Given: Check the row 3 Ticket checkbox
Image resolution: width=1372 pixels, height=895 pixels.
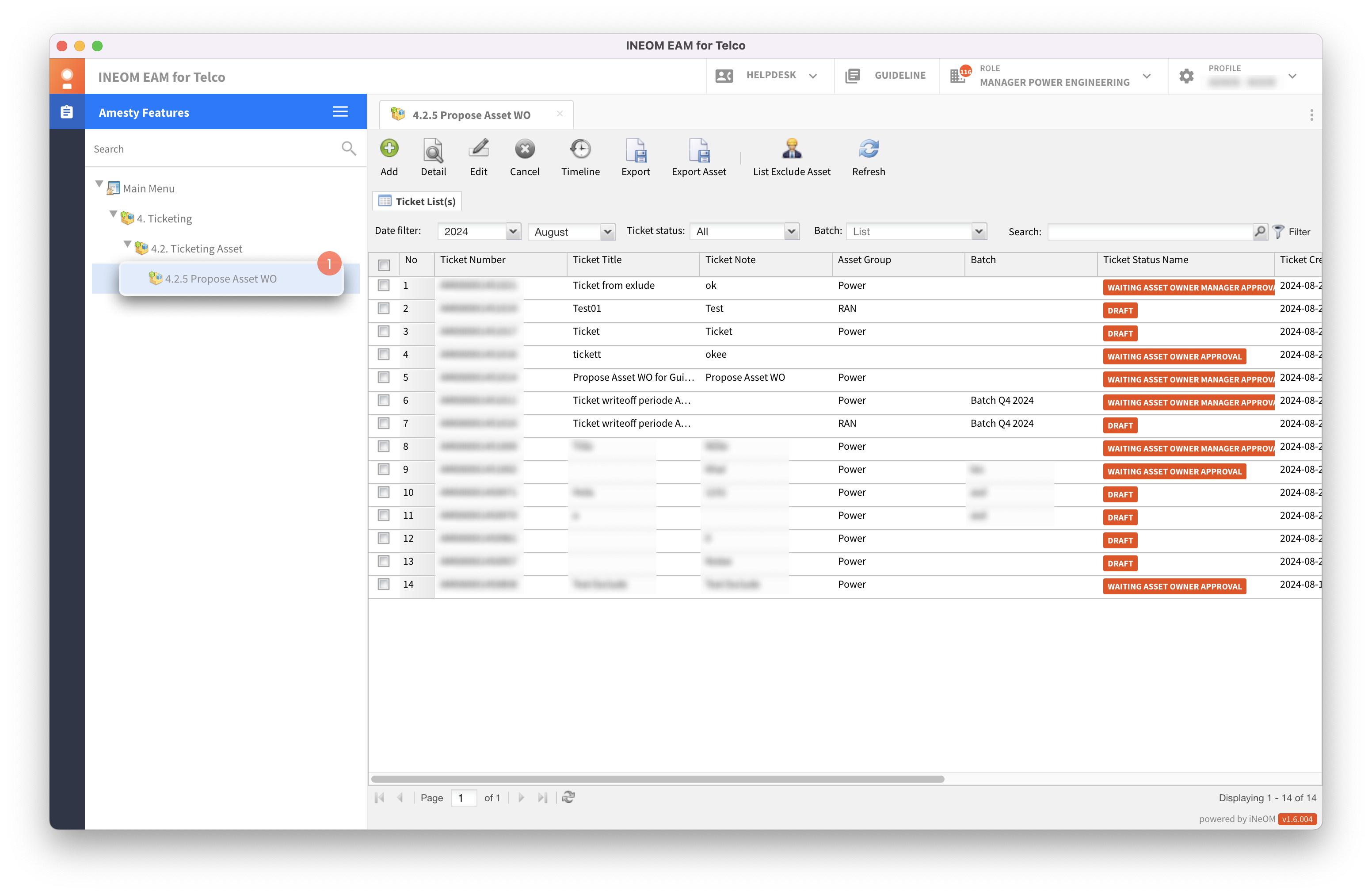Looking at the screenshot, I should [x=384, y=331].
